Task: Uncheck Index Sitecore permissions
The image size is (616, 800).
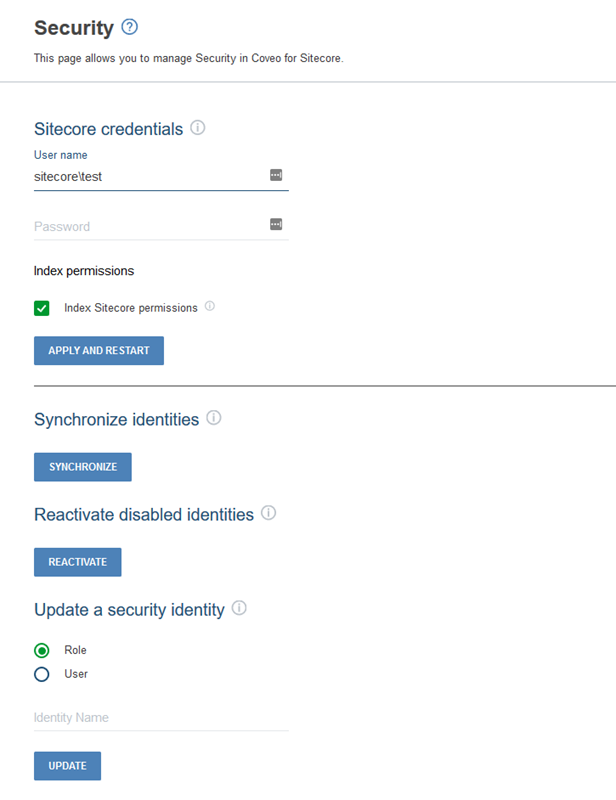Action: pos(41,308)
